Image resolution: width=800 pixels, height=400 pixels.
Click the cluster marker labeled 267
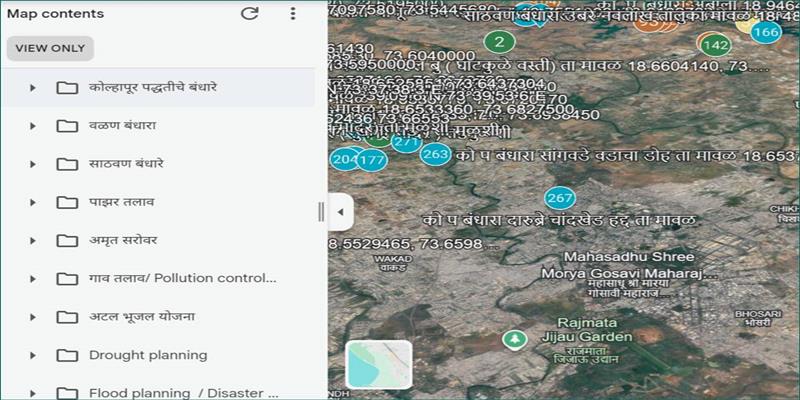click(x=559, y=198)
